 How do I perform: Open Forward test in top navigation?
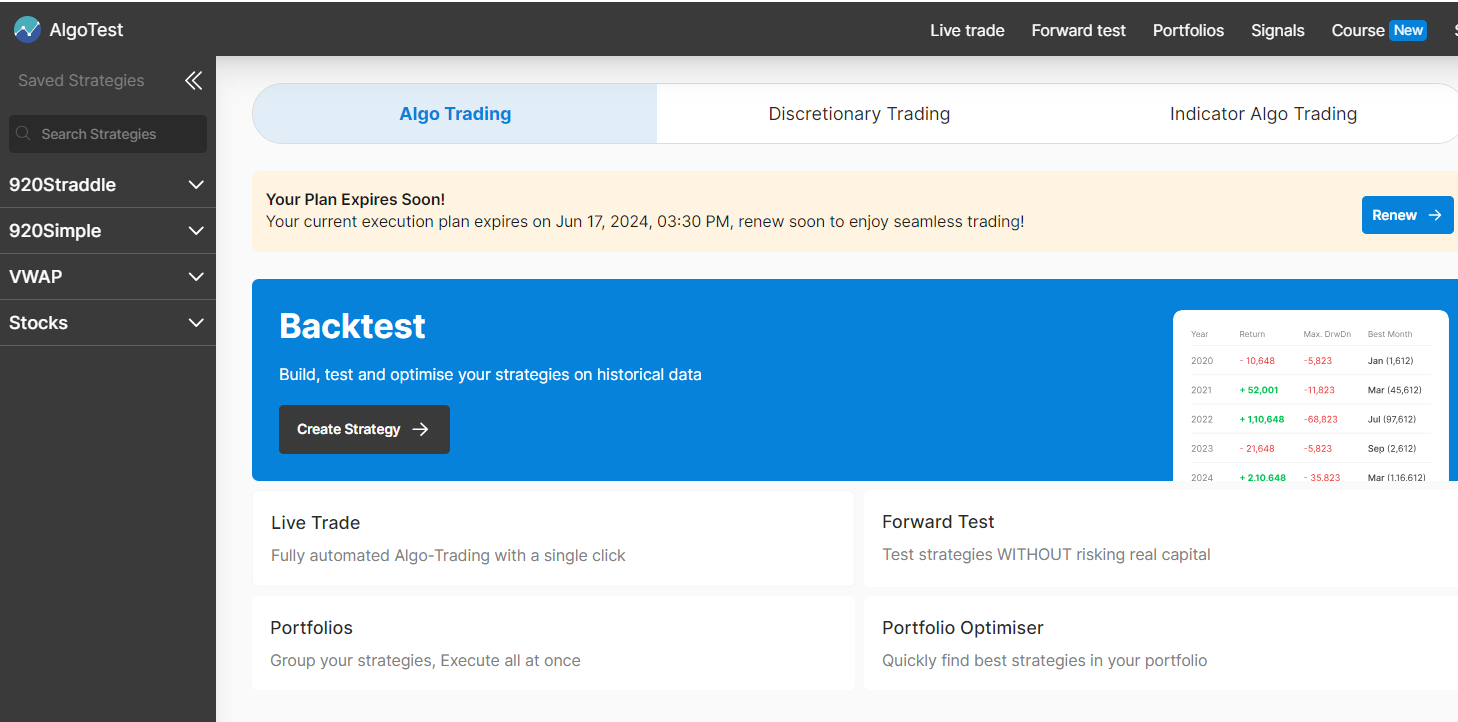point(1078,30)
